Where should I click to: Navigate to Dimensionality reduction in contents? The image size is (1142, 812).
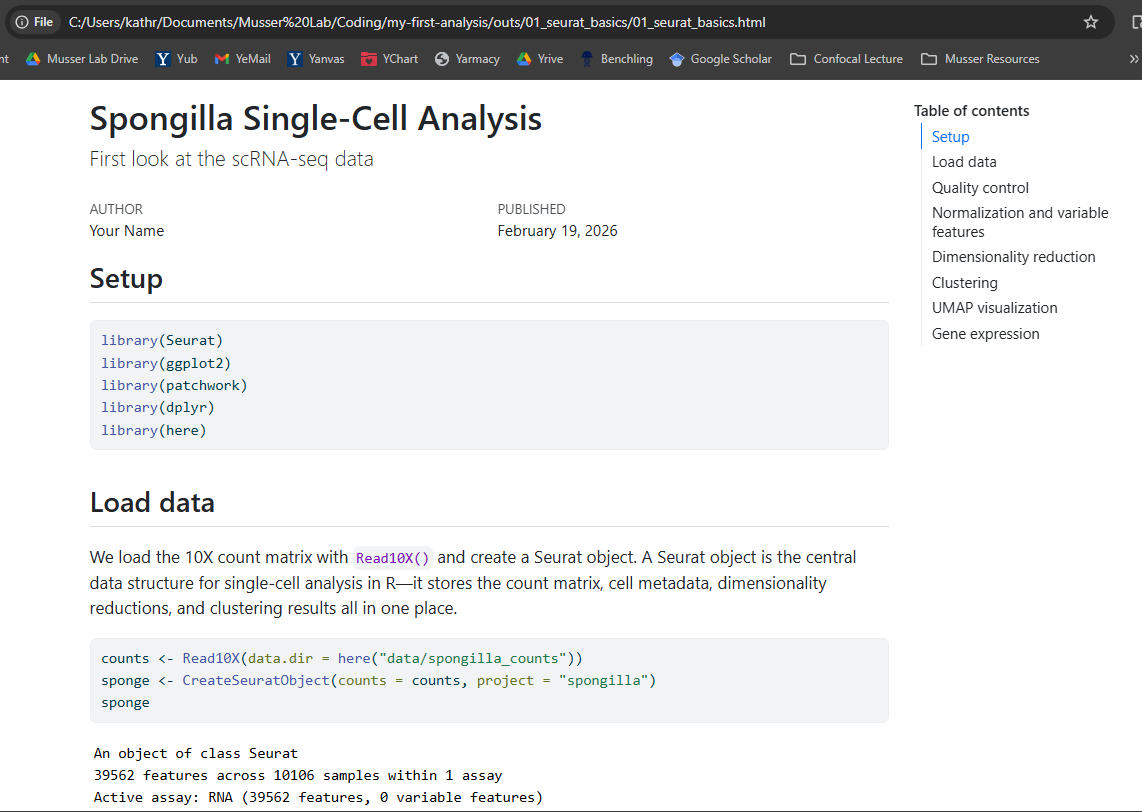(1013, 257)
